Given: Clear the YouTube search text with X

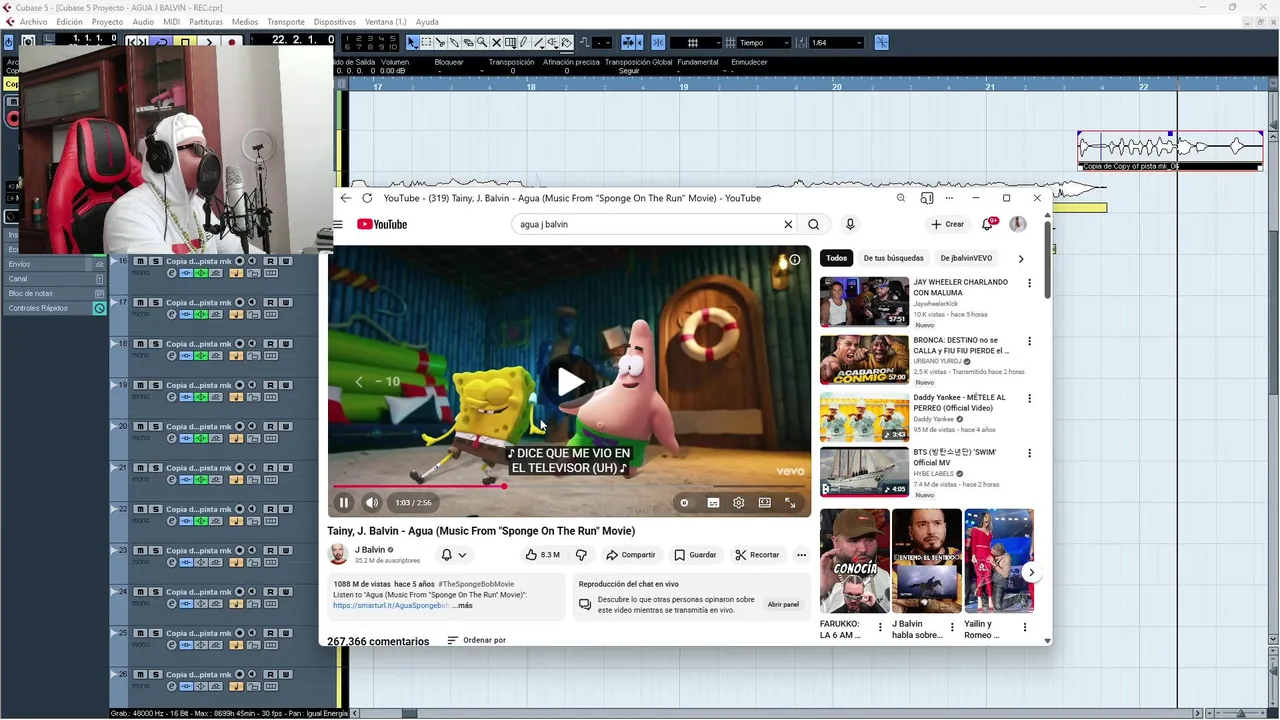Looking at the screenshot, I should click(x=788, y=224).
